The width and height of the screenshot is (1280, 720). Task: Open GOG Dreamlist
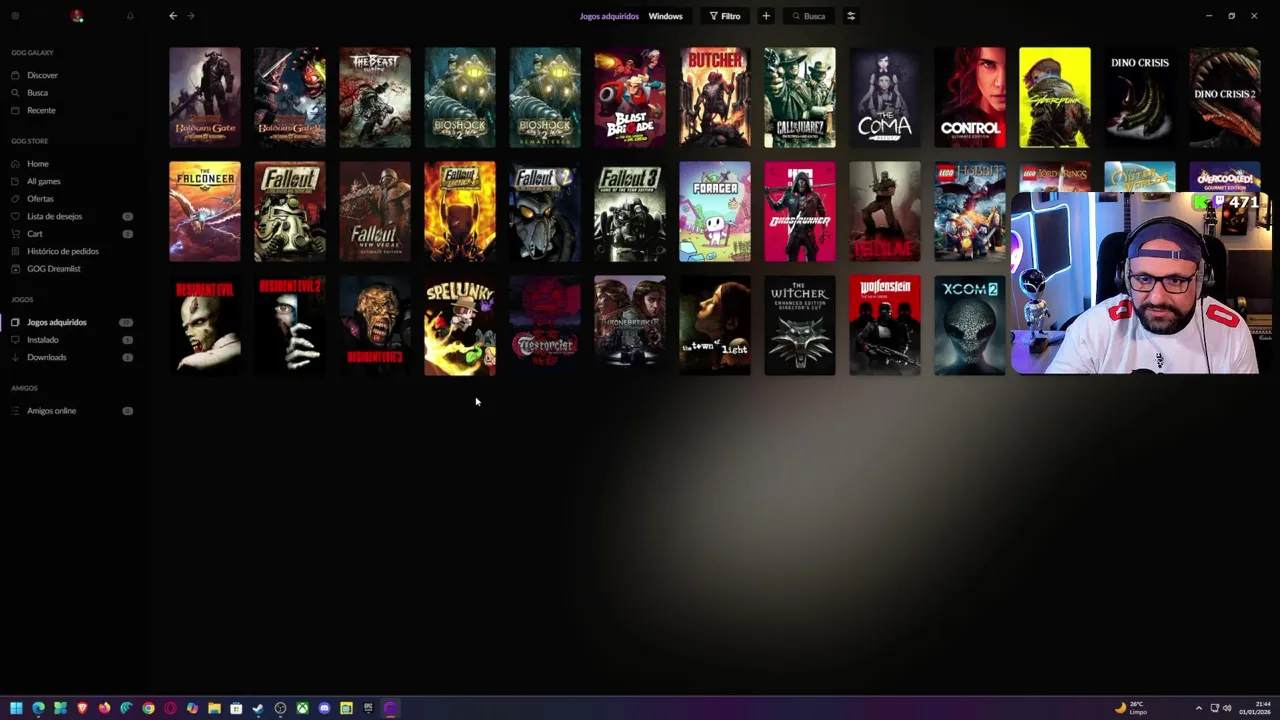(53, 269)
